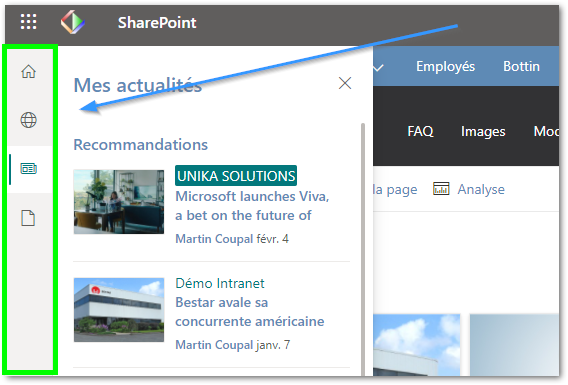Open the Employés navigation item
The height and width of the screenshot is (385, 568).
(445, 66)
